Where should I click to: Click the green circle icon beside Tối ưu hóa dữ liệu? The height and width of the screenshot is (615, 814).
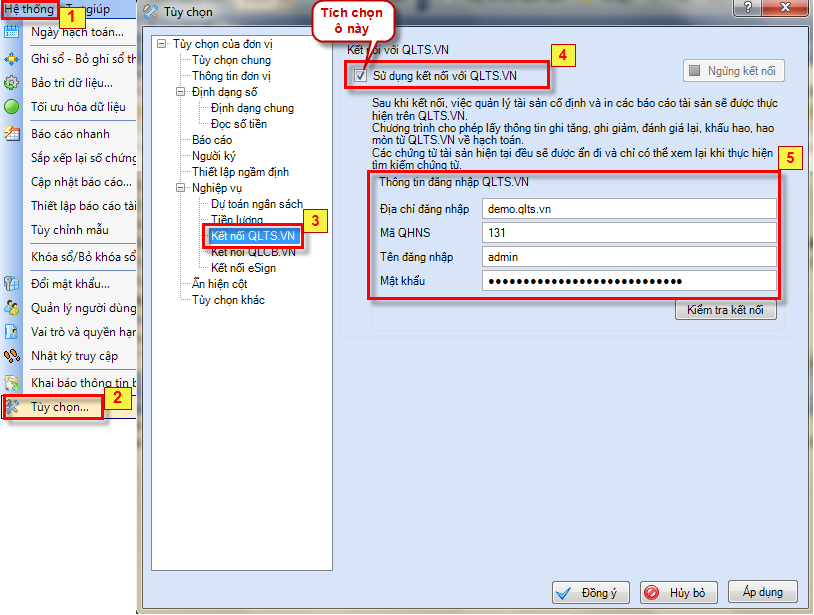click(11, 107)
